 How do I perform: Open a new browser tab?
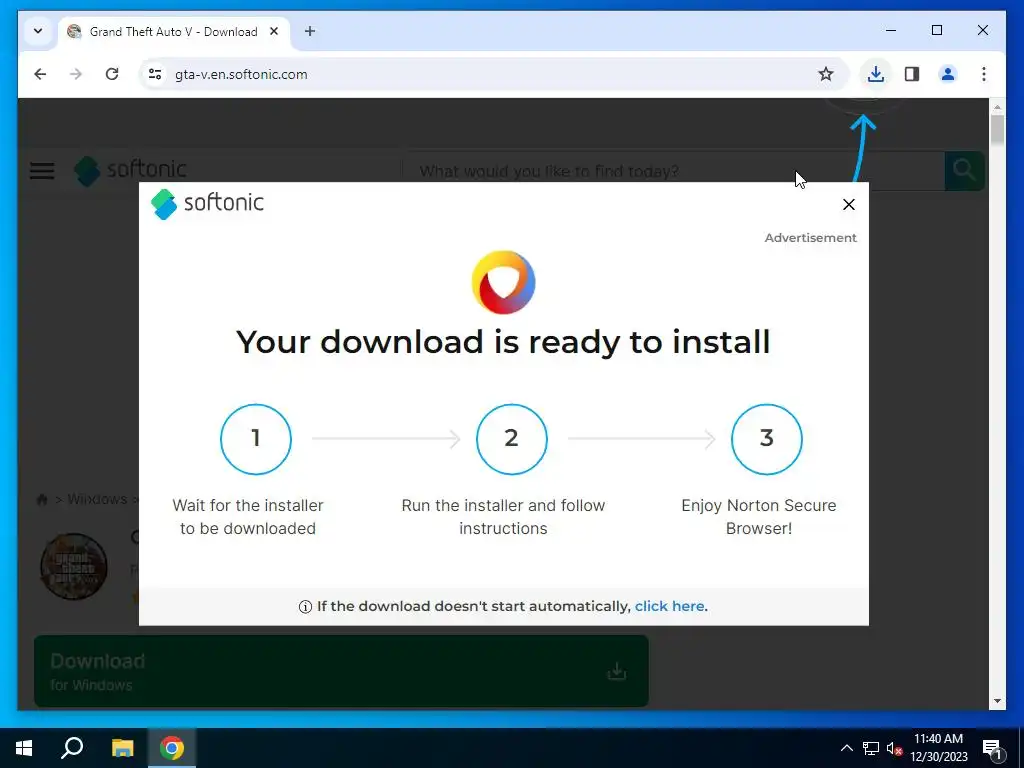click(310, 31)
